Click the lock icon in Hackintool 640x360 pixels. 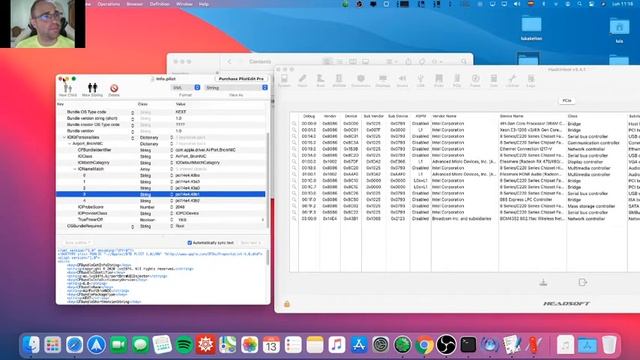(x=287, y=304)
